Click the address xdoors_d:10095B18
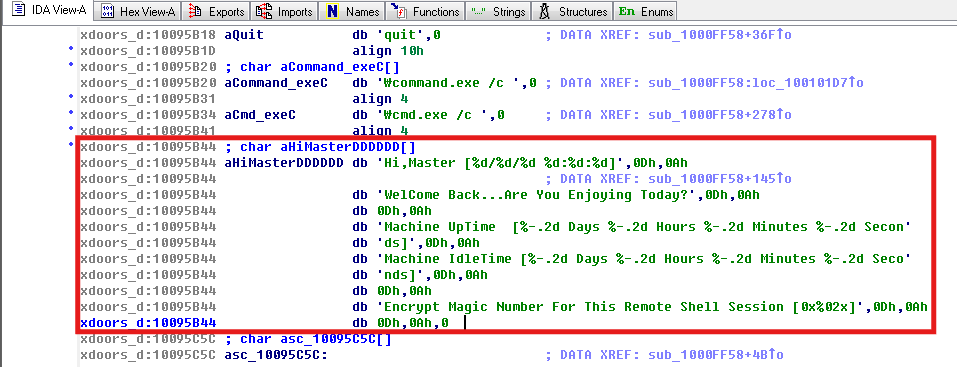The height and width of the screenshot is (367, 957). coord(148,35)
